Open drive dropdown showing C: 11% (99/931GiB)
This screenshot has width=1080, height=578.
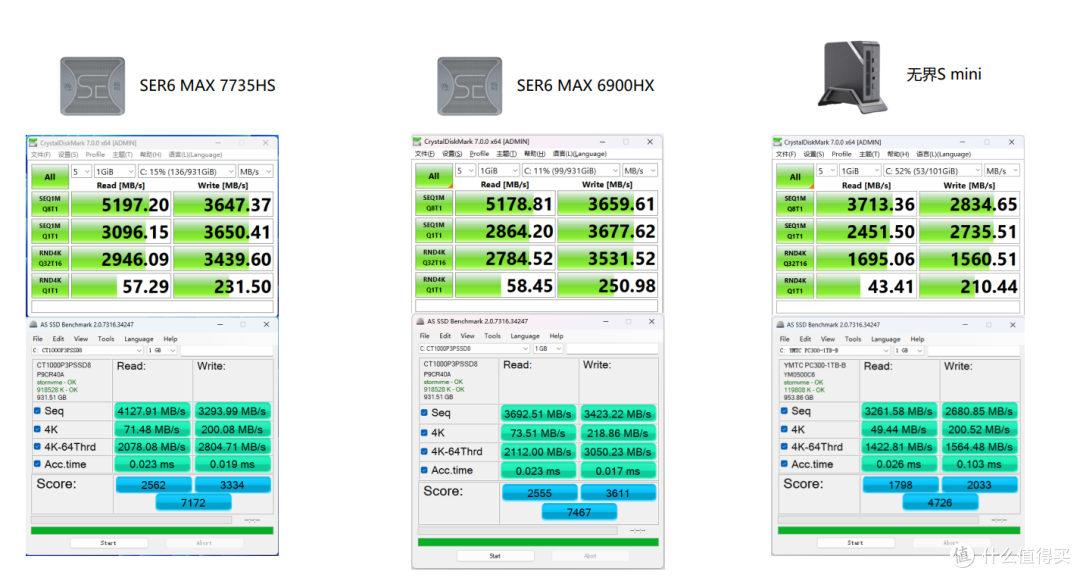pos(570,170)
